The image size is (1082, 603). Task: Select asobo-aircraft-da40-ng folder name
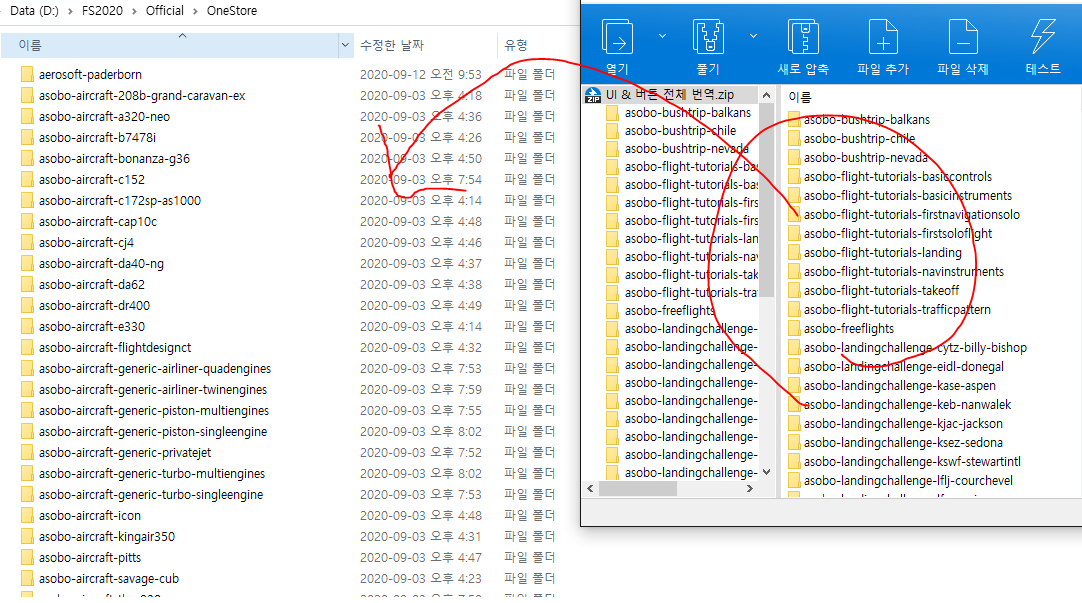pos(101,264)
